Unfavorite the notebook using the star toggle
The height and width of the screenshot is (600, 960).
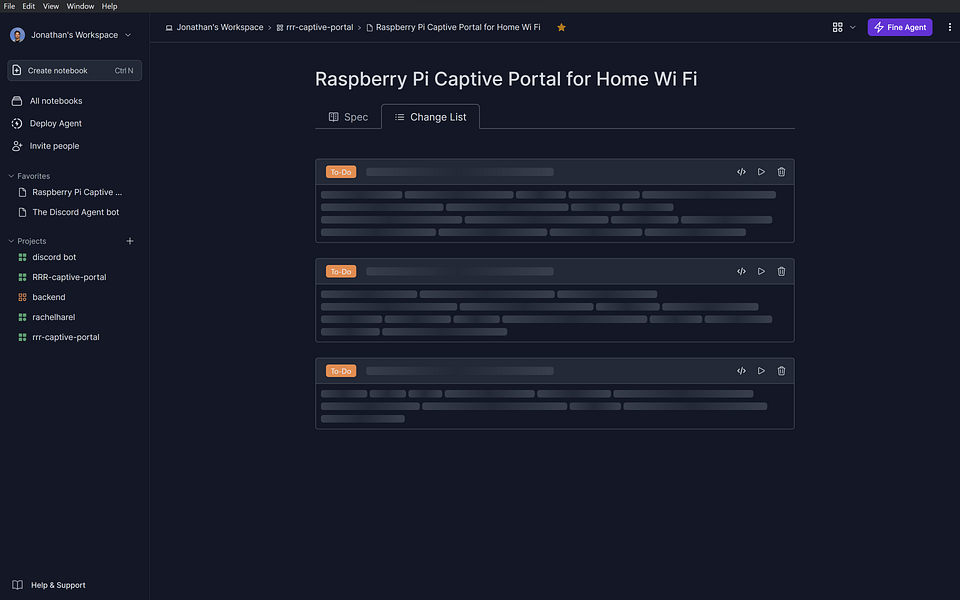click(x=561, y=27)
